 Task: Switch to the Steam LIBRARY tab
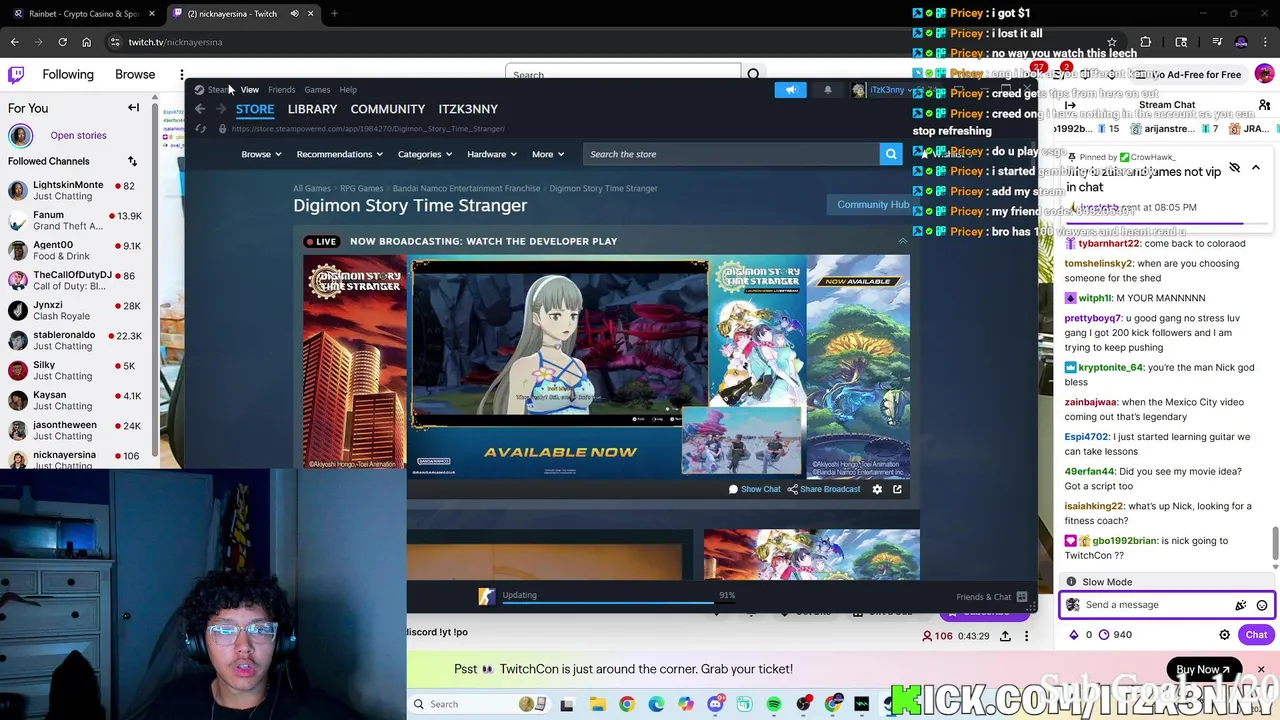[x=312, y=109]
